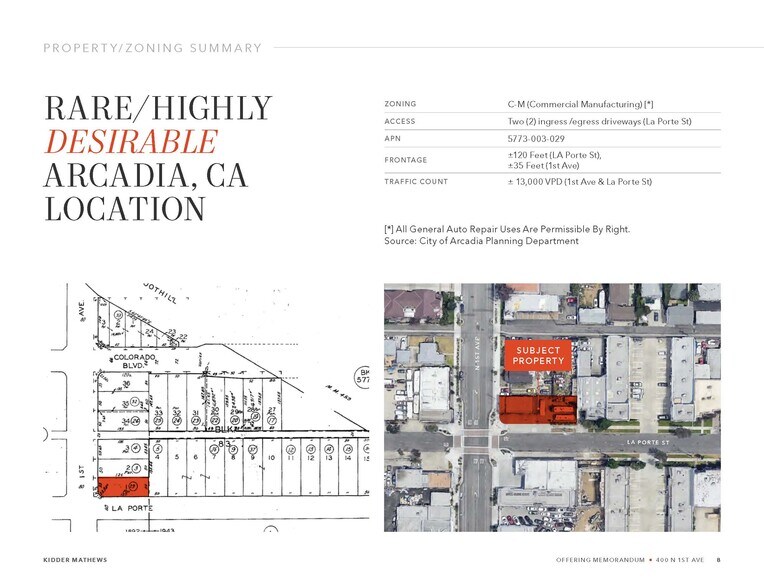The image size is (764, 588).
Task: Click the LOCATION heading word
Action: 125,209
